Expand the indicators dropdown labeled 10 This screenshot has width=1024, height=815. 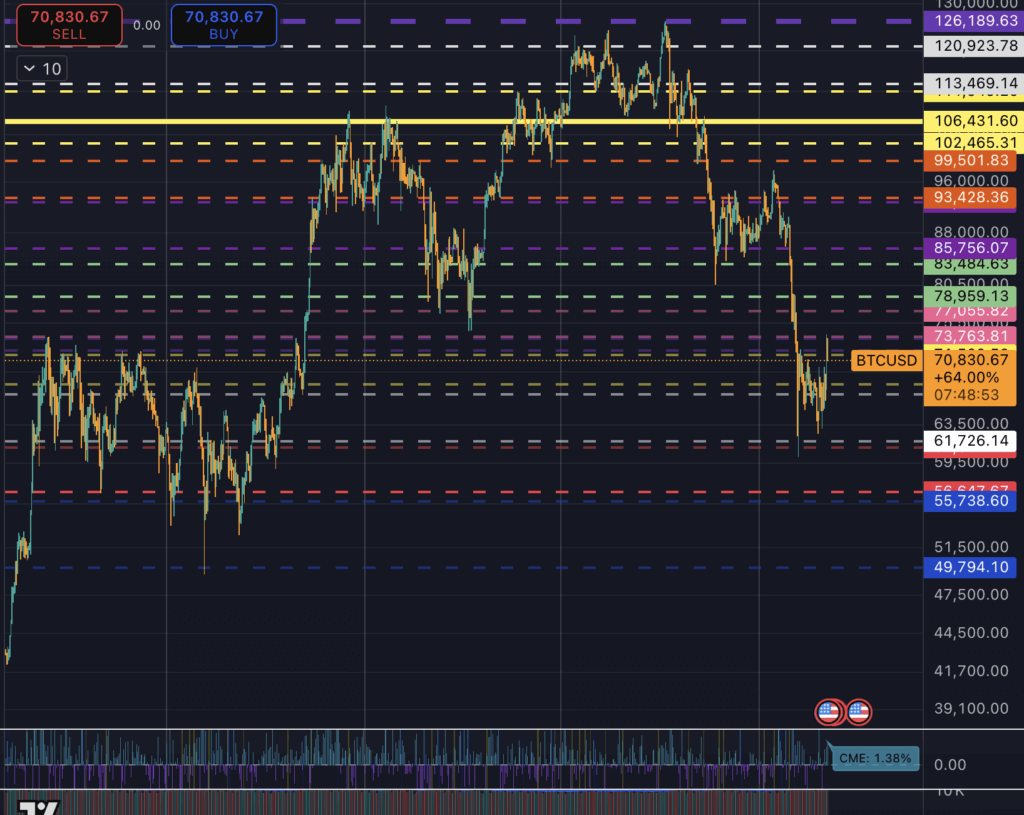(x=42, y=68)
